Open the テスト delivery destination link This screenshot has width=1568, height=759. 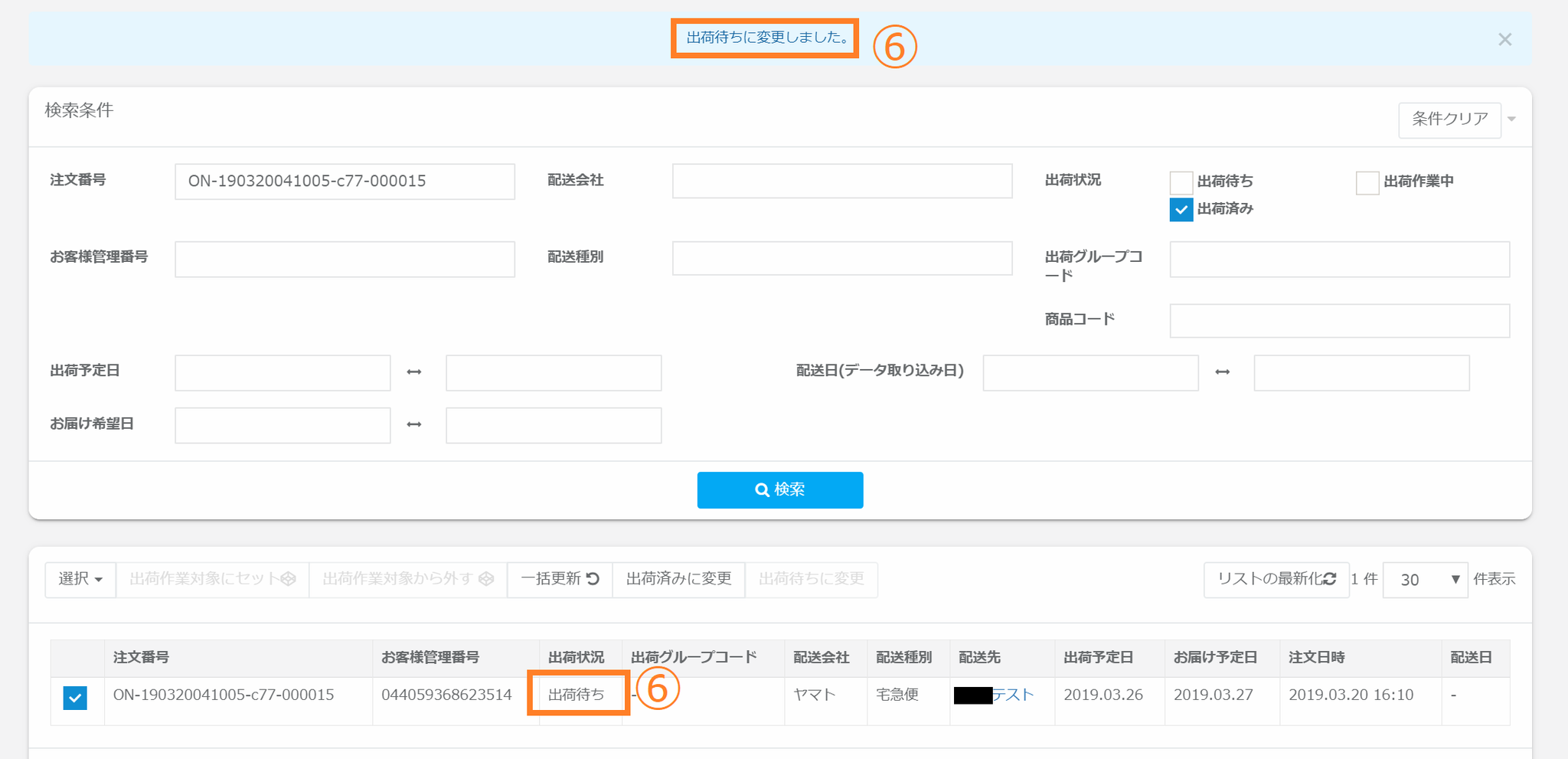1012,695
